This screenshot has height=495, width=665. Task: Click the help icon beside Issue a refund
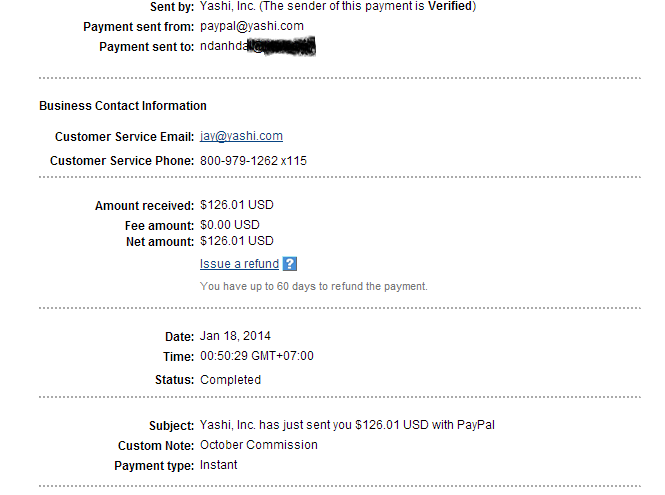pos(290,264)
